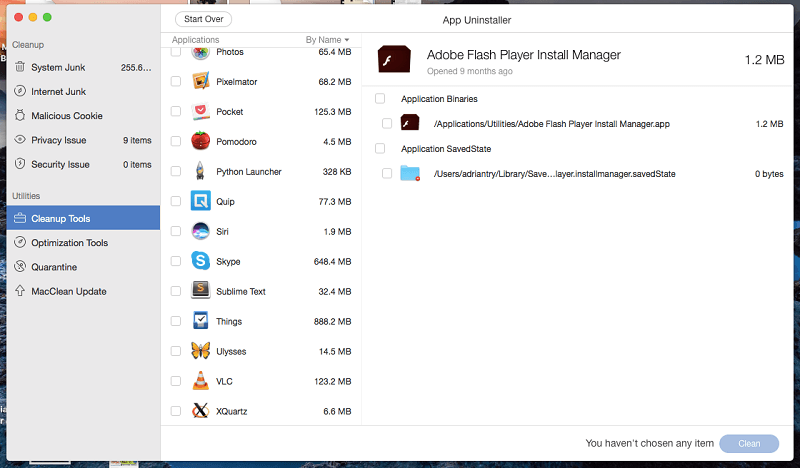Enable the Application SavedState checkbox
Viewport: 800px width, 468px height.
click(380, 149)
